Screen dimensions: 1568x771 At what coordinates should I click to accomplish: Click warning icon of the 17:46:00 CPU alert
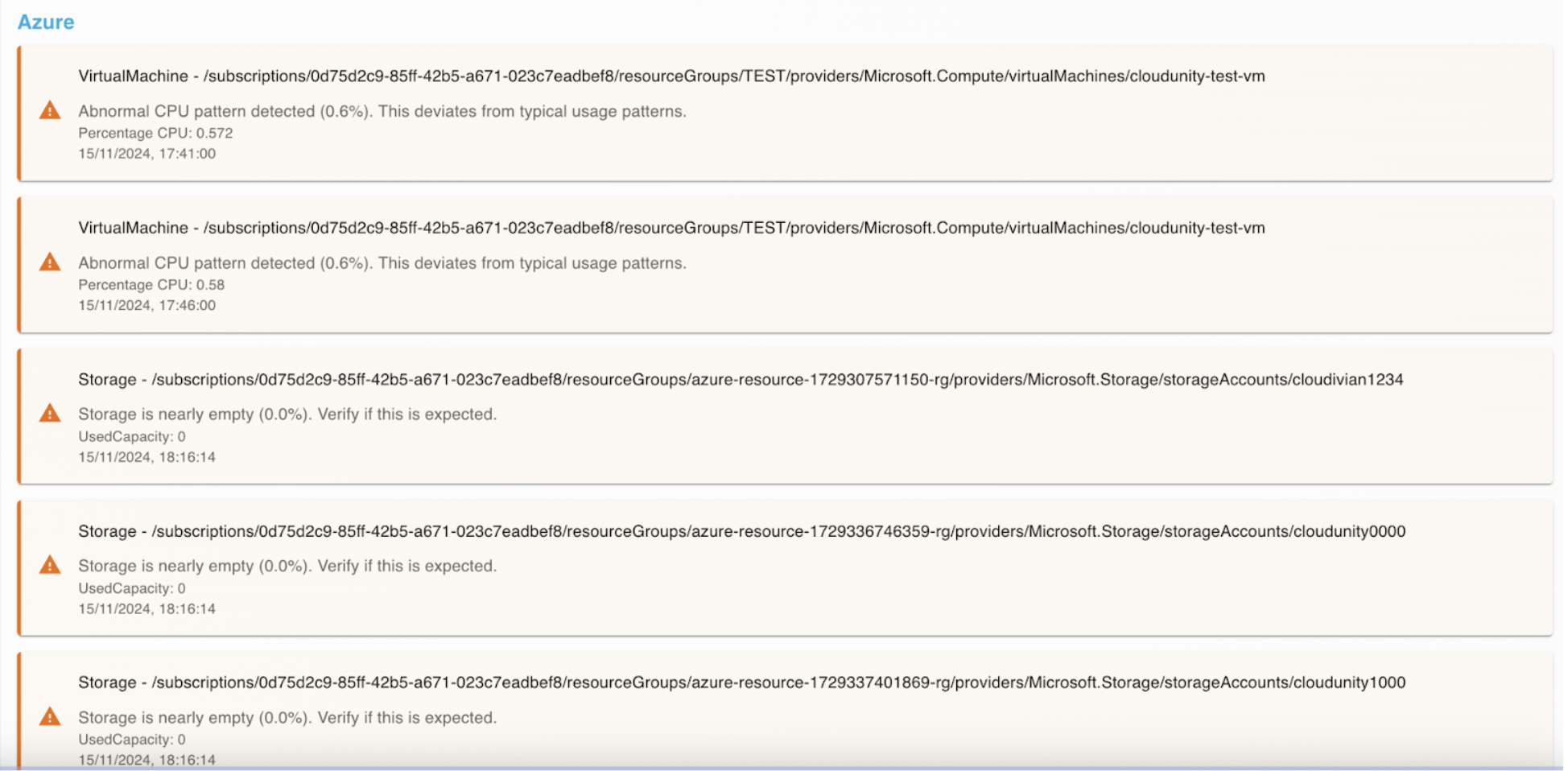coord(50,262)
